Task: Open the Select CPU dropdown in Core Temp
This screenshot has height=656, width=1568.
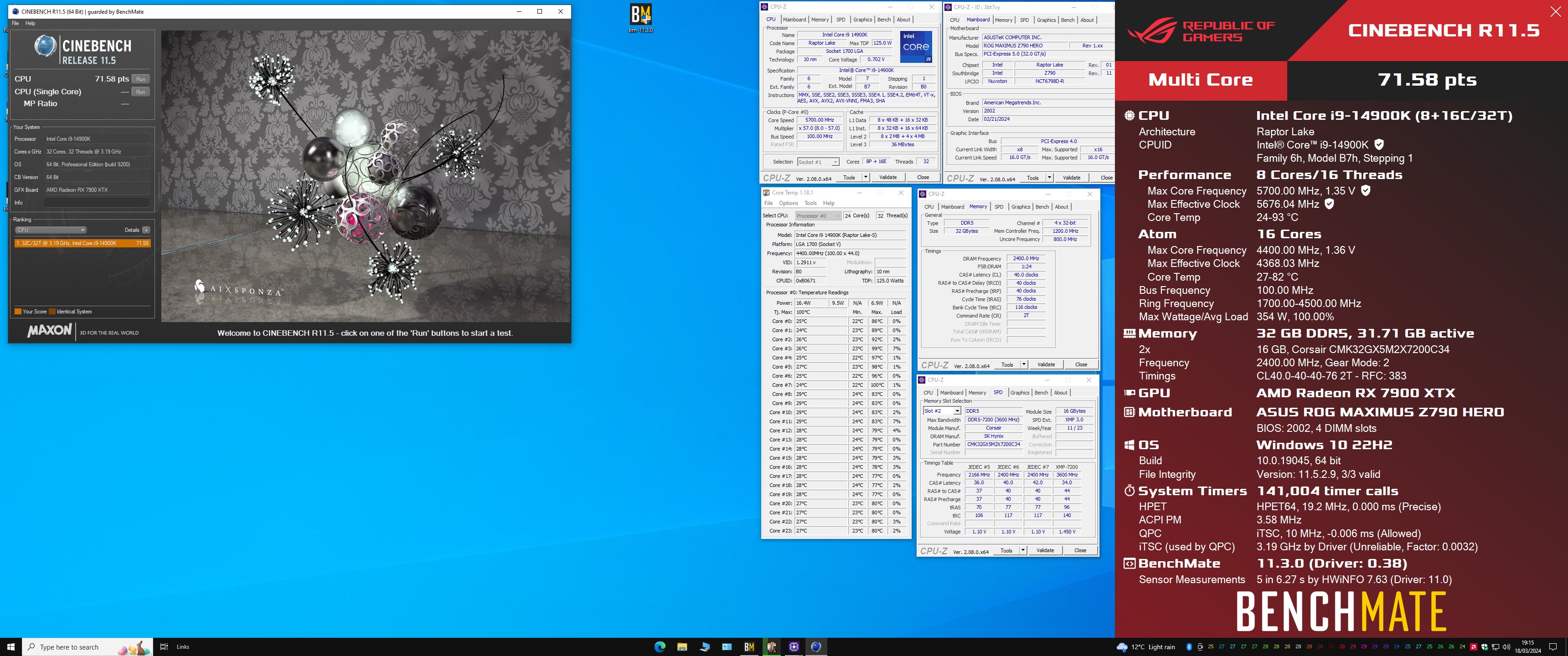Action: (x=818, y=215)
